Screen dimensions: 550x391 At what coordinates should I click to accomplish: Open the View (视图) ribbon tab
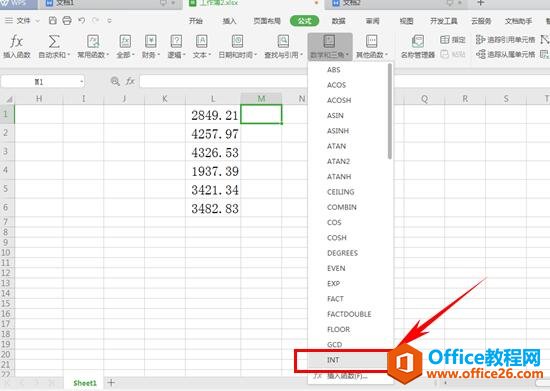pyautogui.click(x=406, y=21)
